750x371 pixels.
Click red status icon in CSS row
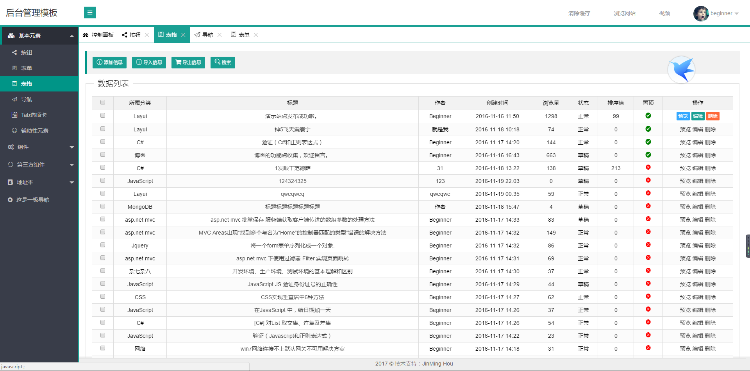pos(648,296)
